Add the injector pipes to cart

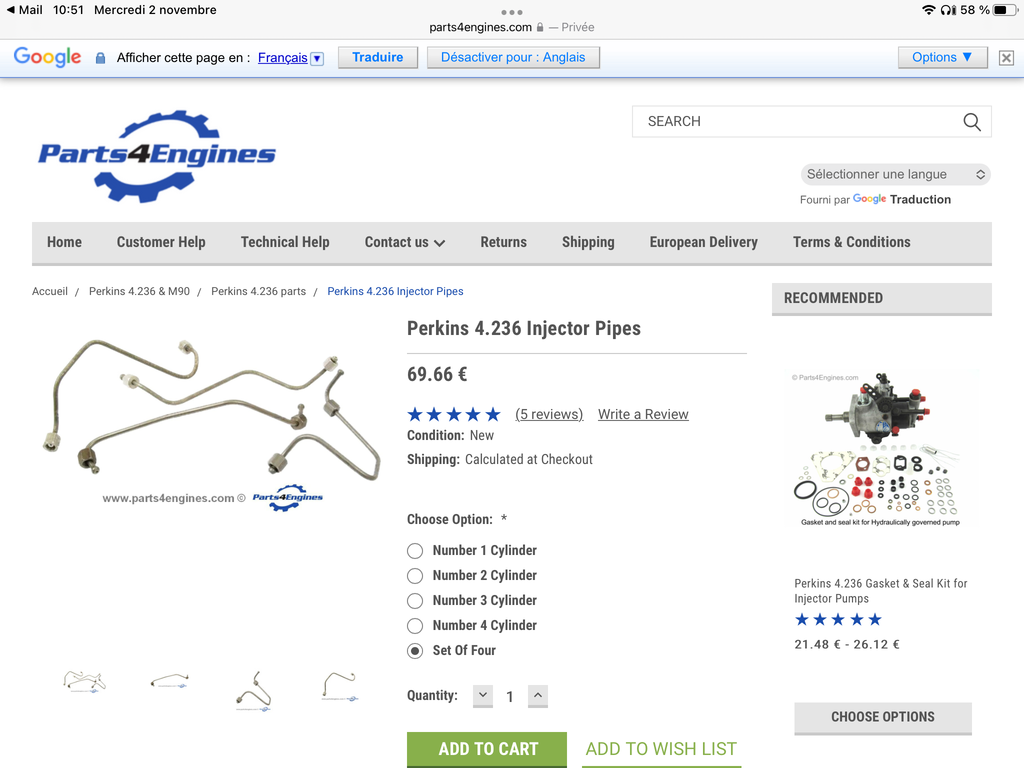[x=487, y=749]
